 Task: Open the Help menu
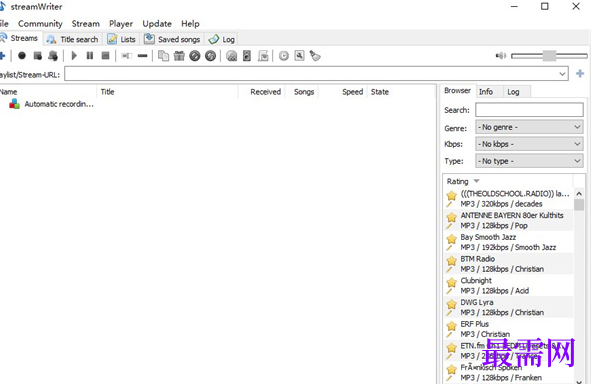click(190, 23)
